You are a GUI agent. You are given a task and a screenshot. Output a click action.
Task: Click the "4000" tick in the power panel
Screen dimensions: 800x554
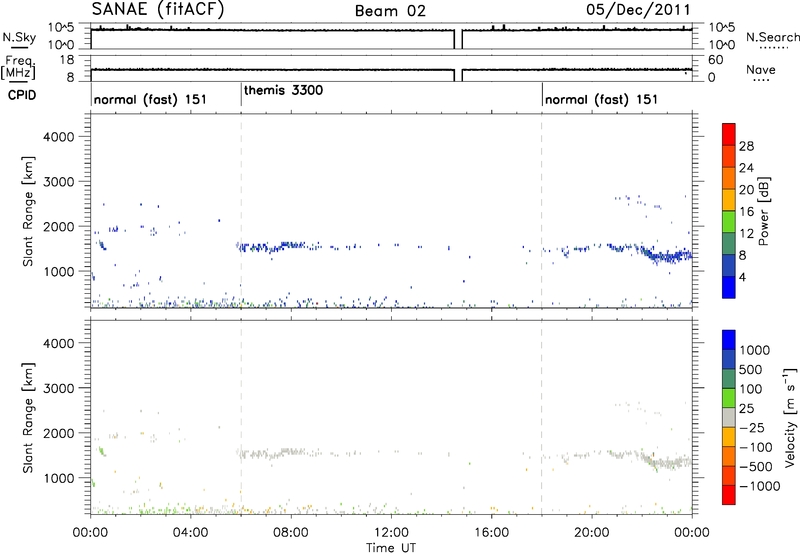[59, 137]
